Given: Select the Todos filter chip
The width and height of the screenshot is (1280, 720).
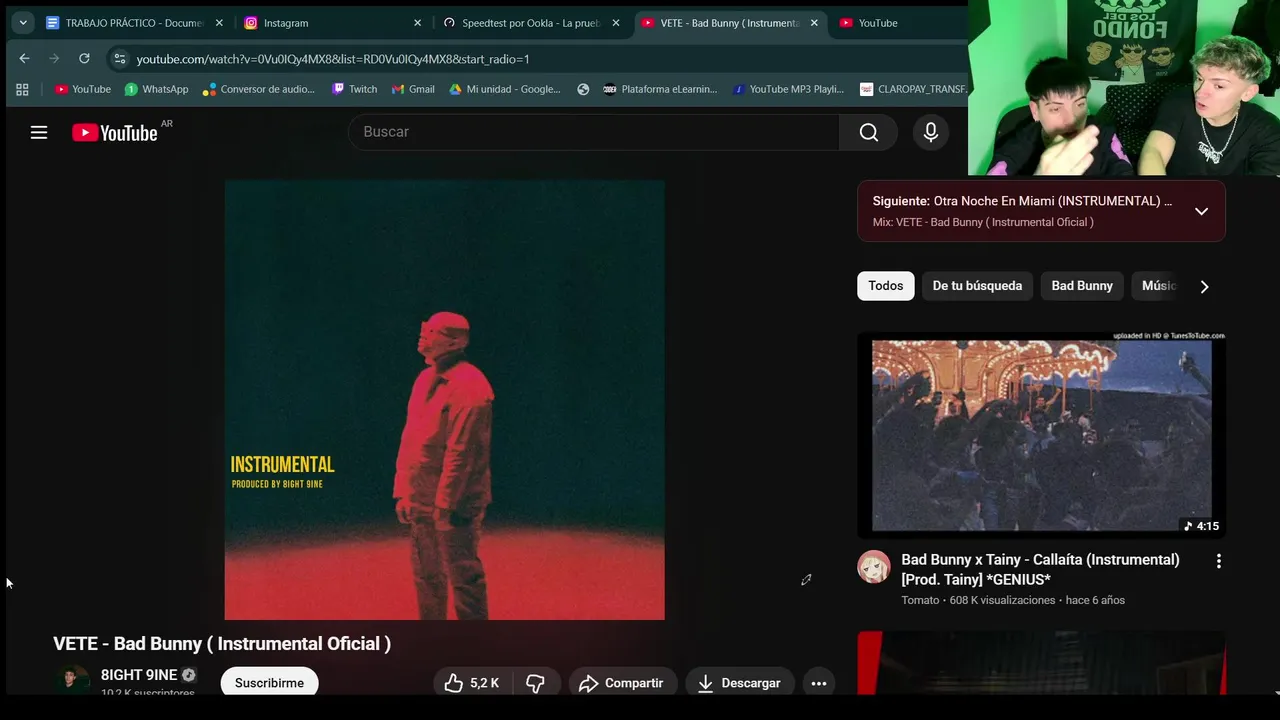Looking at the screenshot, I should [886, 286].
